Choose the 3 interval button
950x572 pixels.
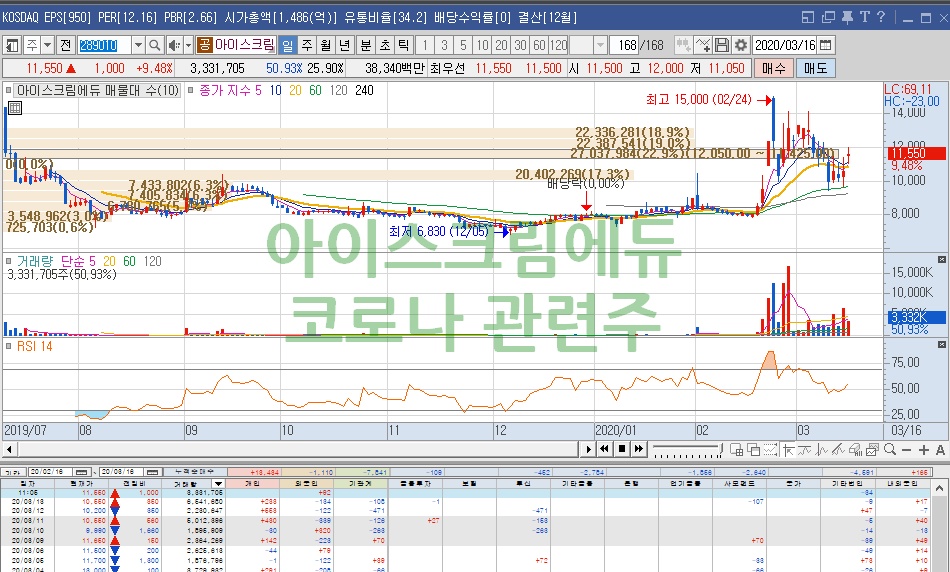[x=444, y=45]
